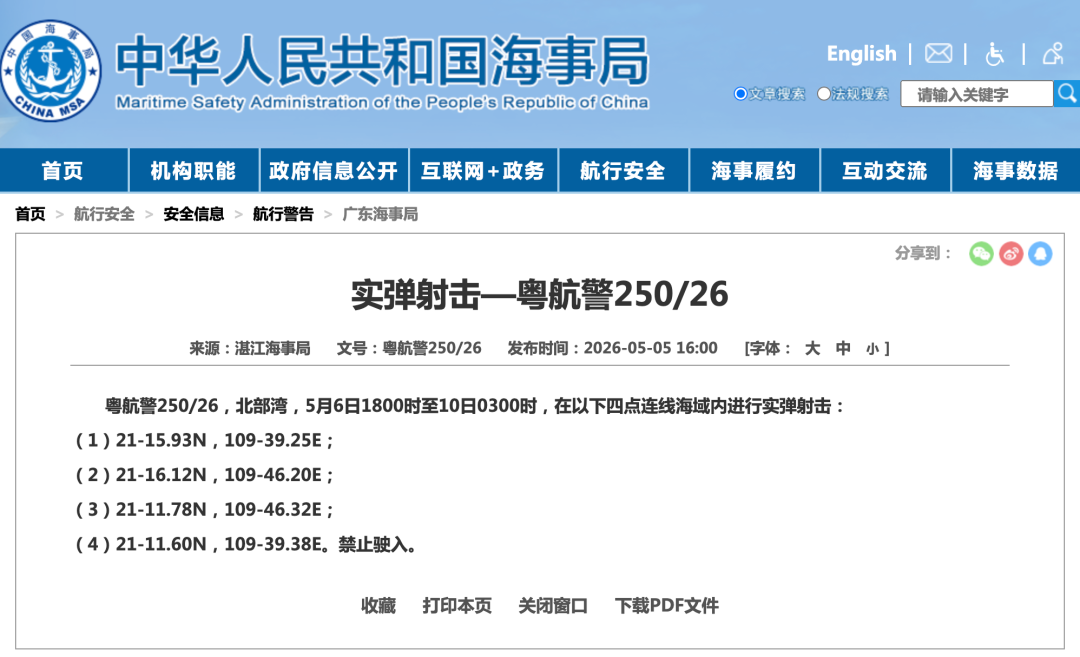Screen dimensions: 1080x657
Task: Open the 海事履约 navigation menu
Action: click(754, 170)
